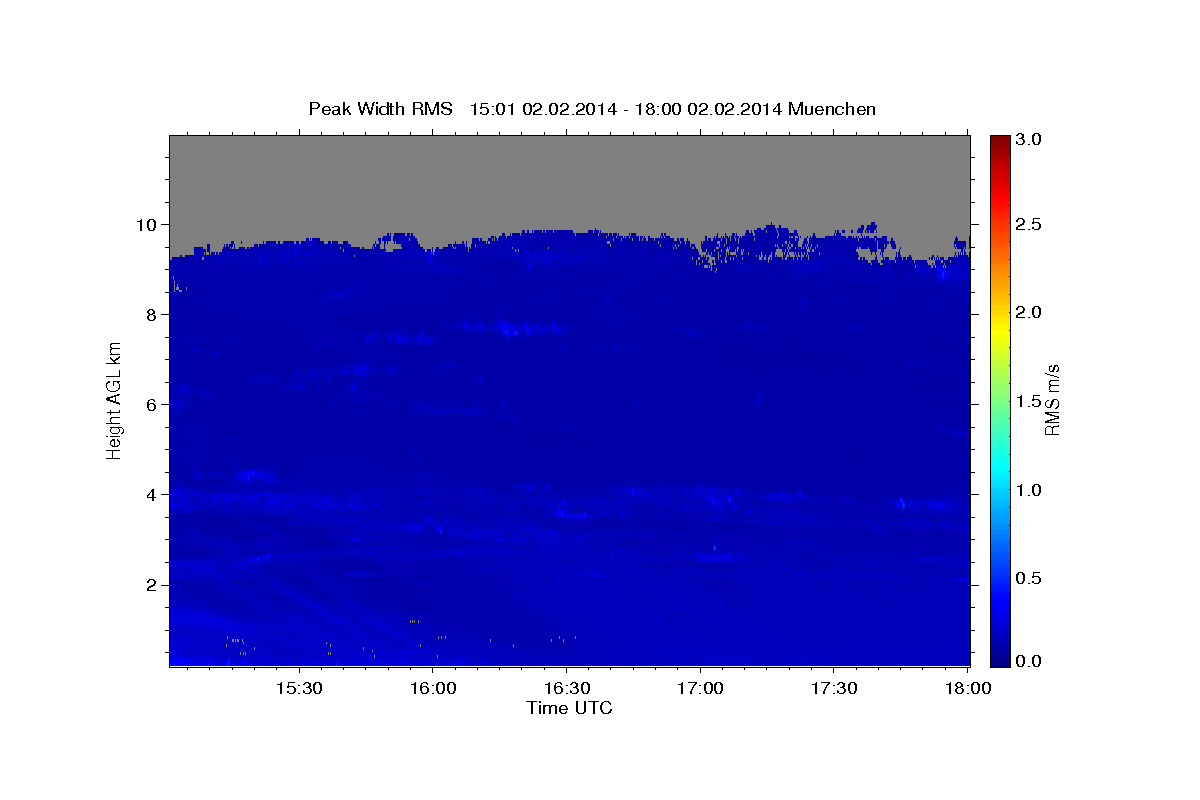Screen dimensions: 1200x800
Task: Click the colorbar value 0.0
Action: [1030, 661]
